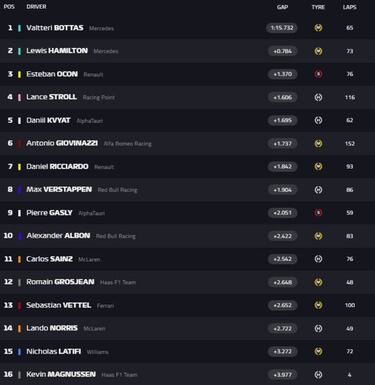
Task: Click Stroll's white hard tyre icon
Action: pyautogui.click(x=318, y=97)
